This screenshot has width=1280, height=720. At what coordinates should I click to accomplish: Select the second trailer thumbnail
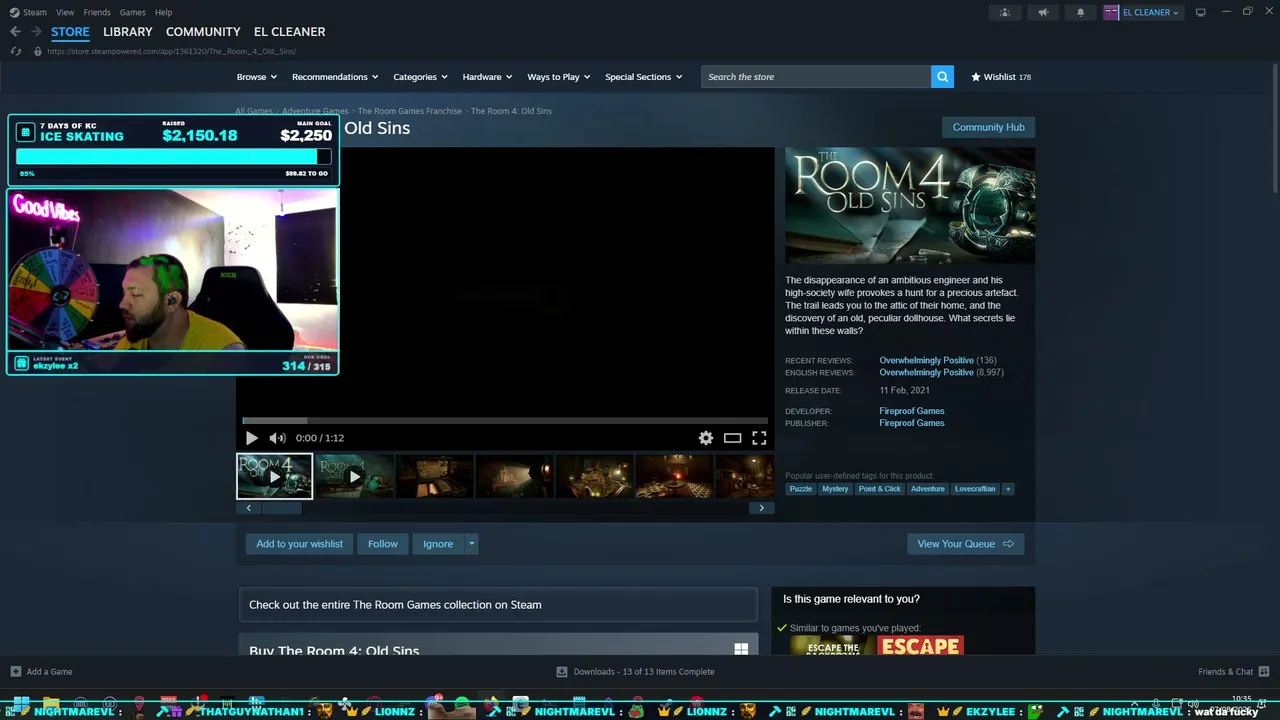[354, 476]
